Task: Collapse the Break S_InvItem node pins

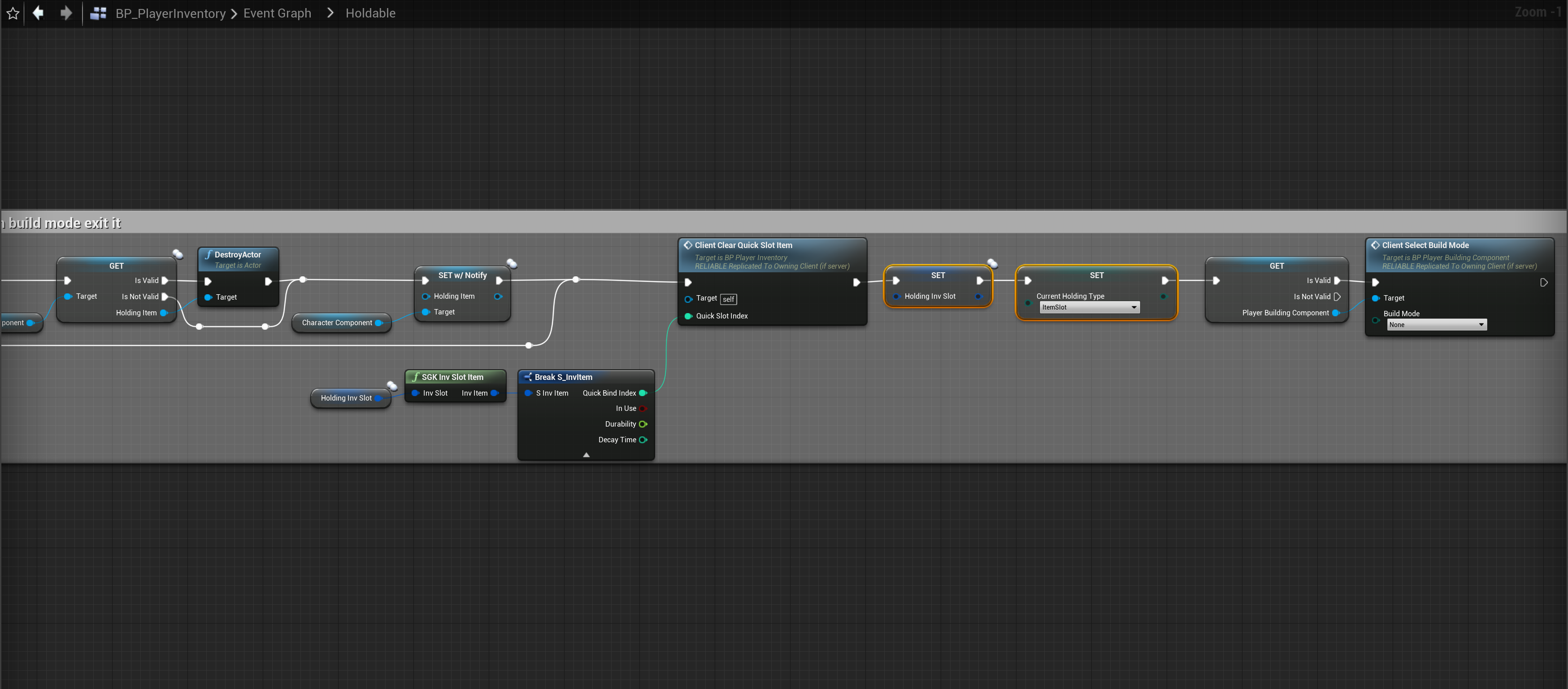Action: click(x=586, y=454)
